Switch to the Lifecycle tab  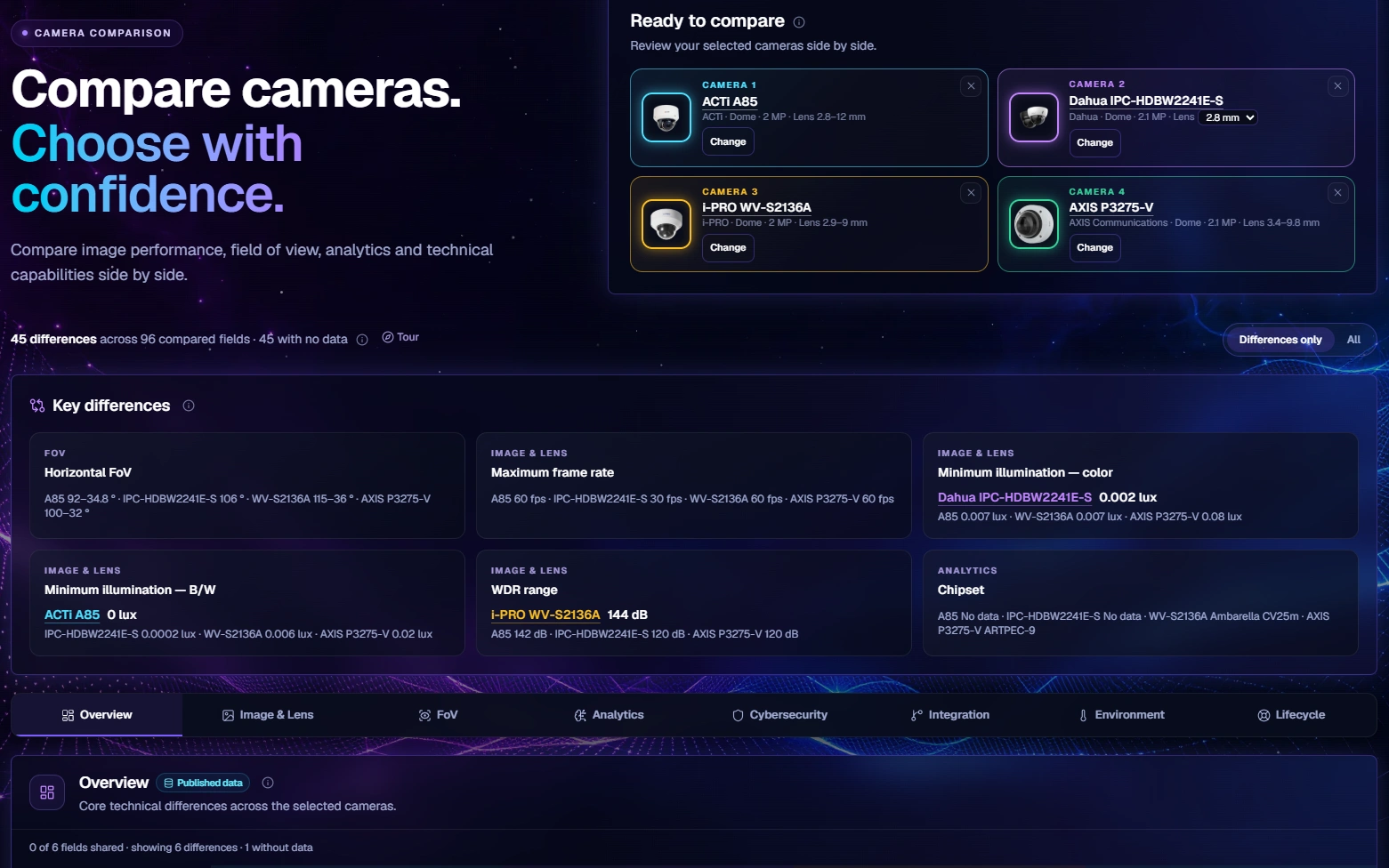(x=1291, y=715)
